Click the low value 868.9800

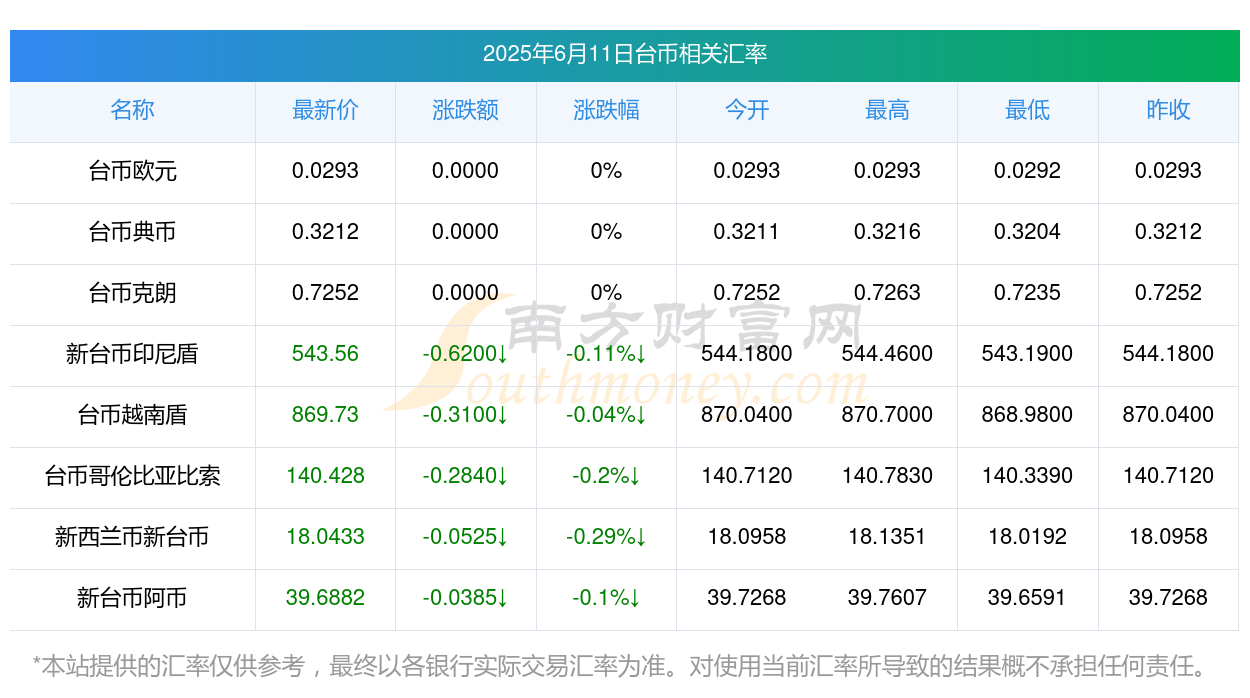1027,415
